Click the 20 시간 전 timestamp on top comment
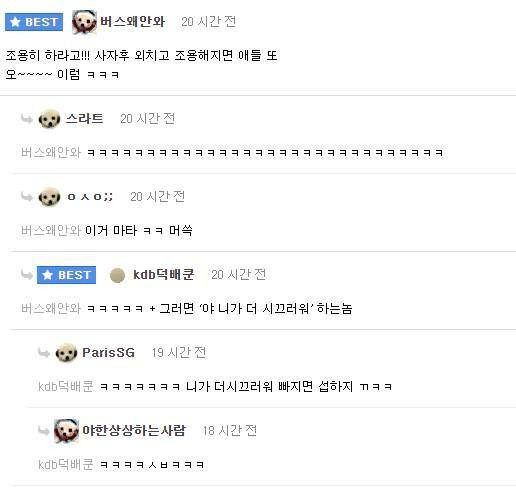Screen dimensions: 516x488 click(x=209, y=22)
